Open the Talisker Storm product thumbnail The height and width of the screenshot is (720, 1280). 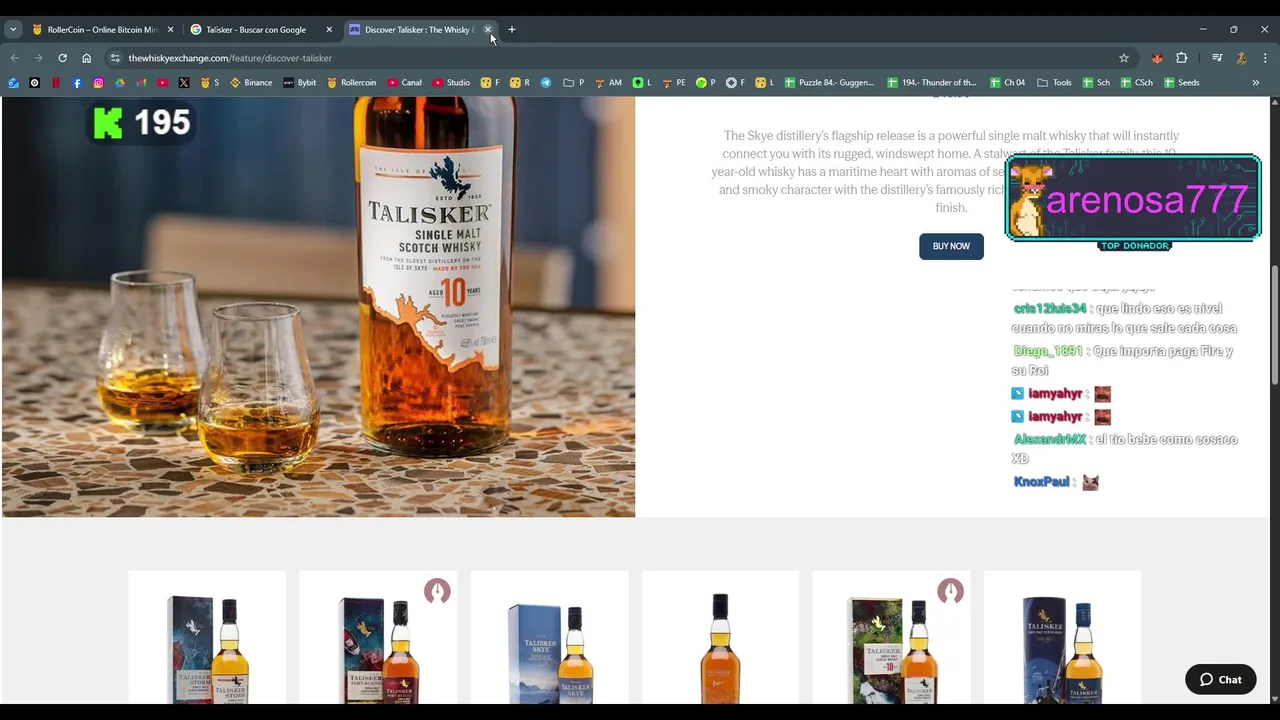coord(207,640)
